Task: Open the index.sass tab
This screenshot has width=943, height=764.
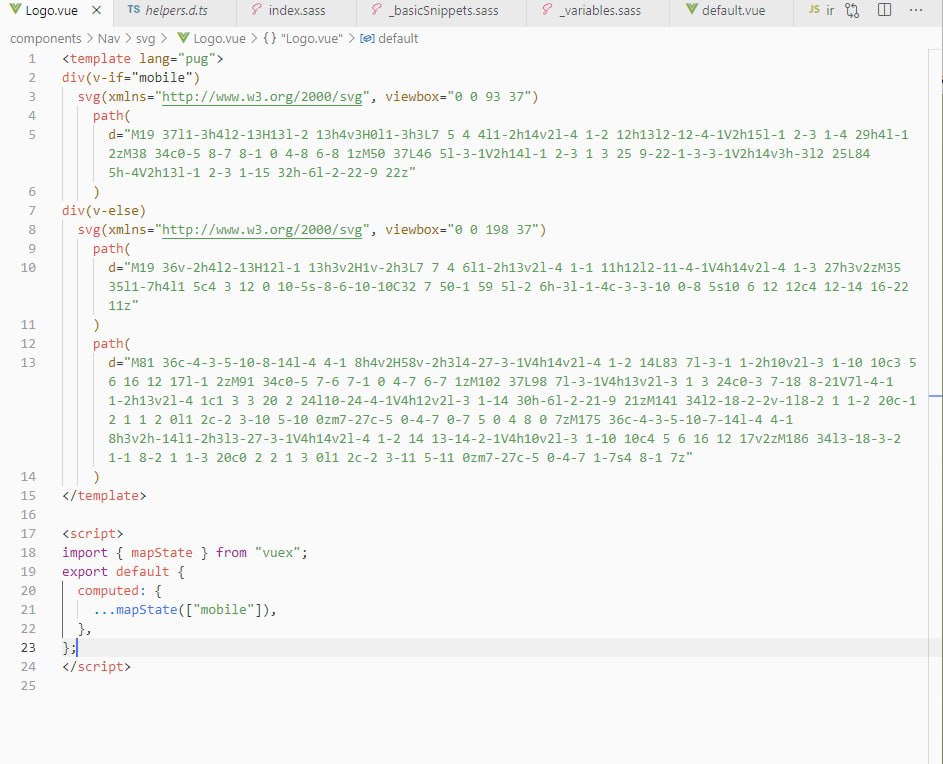Action: click(296, 10)
